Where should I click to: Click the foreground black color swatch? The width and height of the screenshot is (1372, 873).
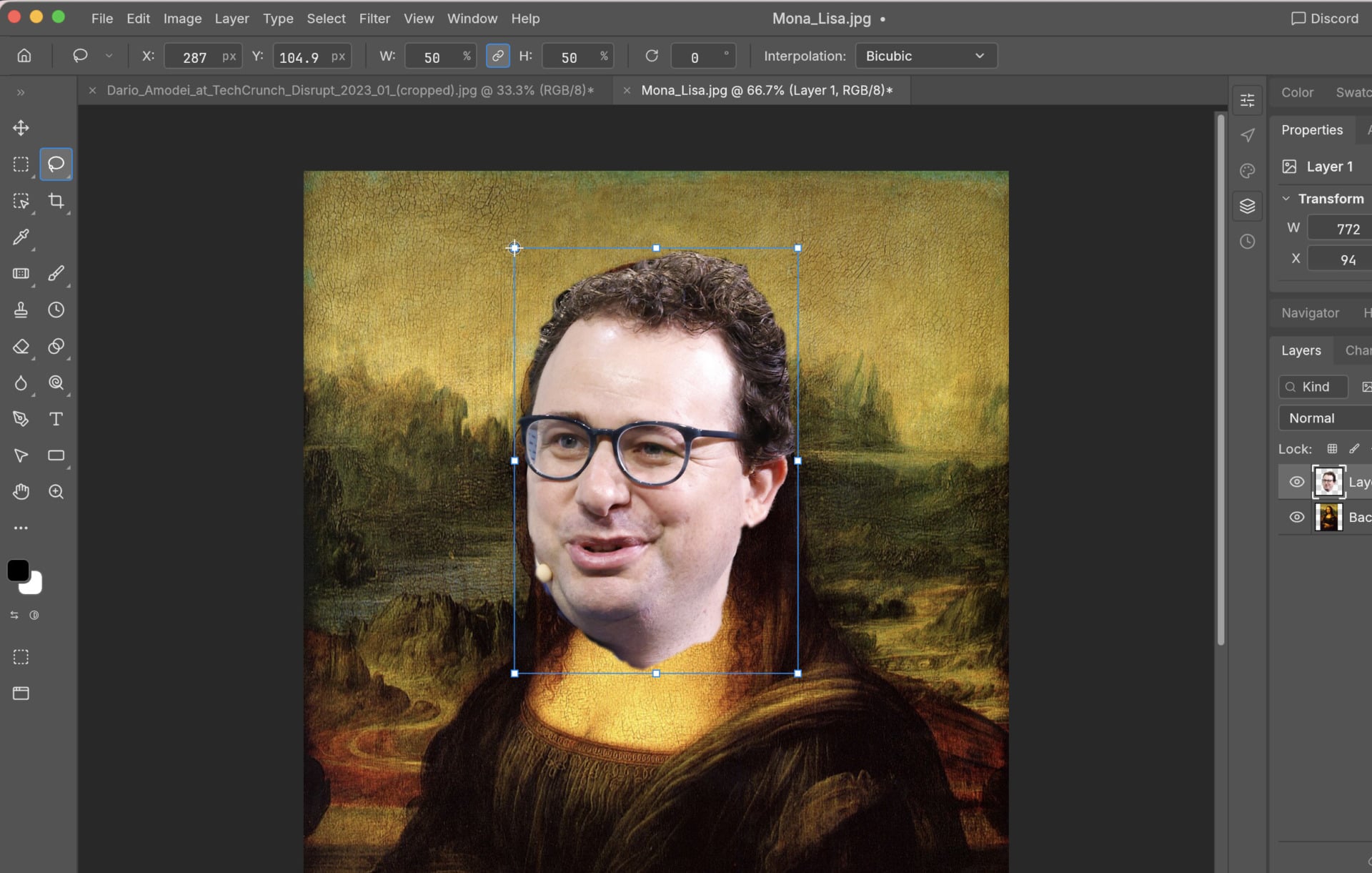(18, 571)
